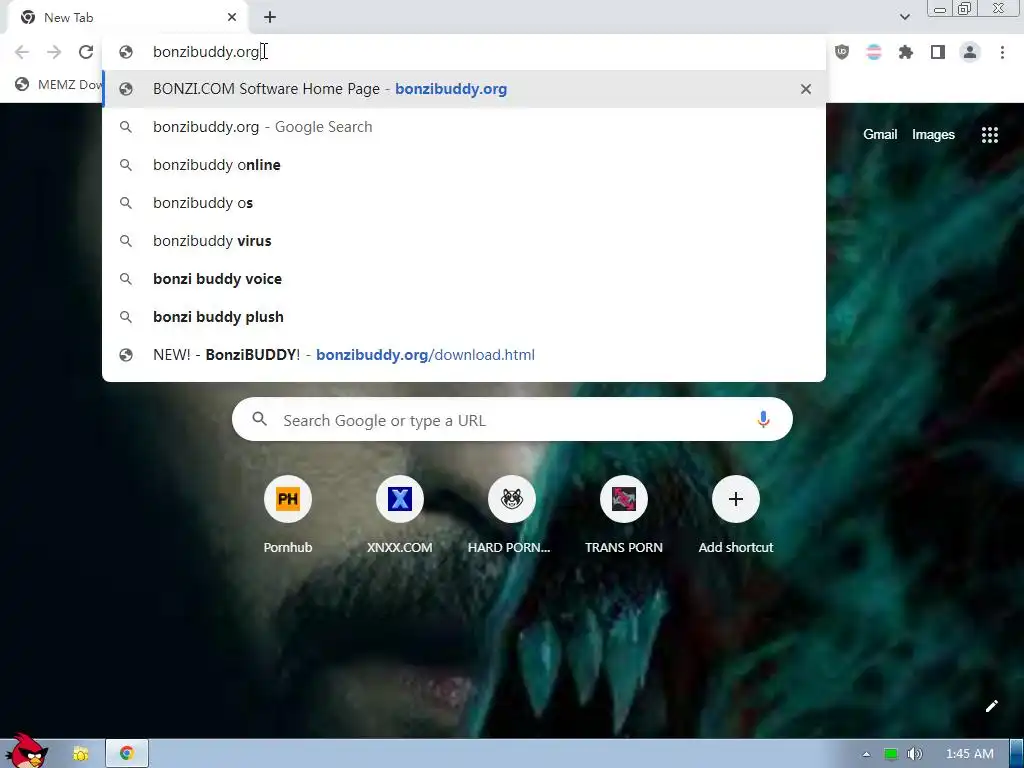Open the profile avatar menu
The width and height of the screenshot is (1024, 768).
point(970,52)
